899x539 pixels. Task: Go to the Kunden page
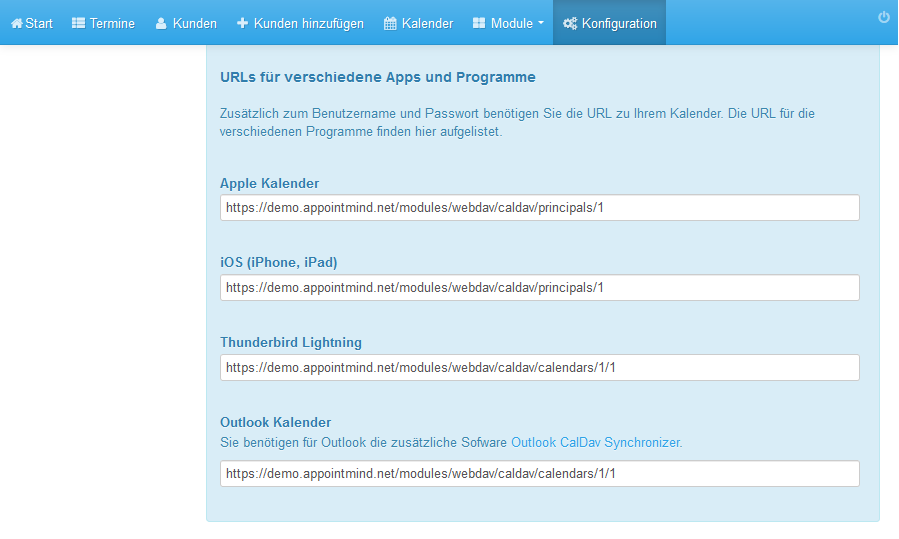point(186,23)
